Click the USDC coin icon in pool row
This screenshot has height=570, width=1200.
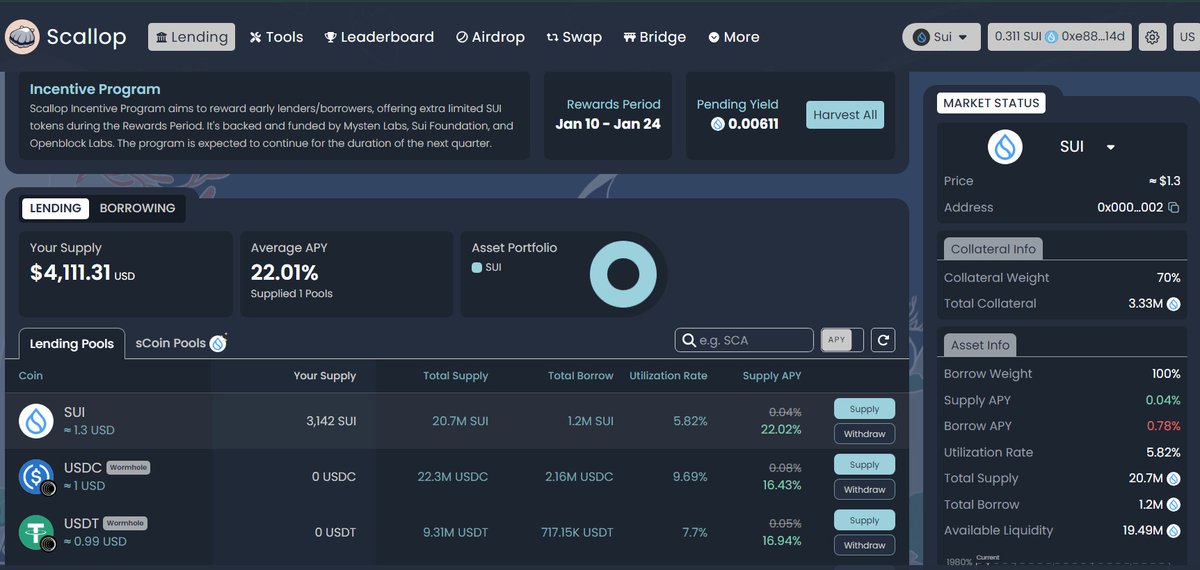pyautogui.click(x=36, y=476)
